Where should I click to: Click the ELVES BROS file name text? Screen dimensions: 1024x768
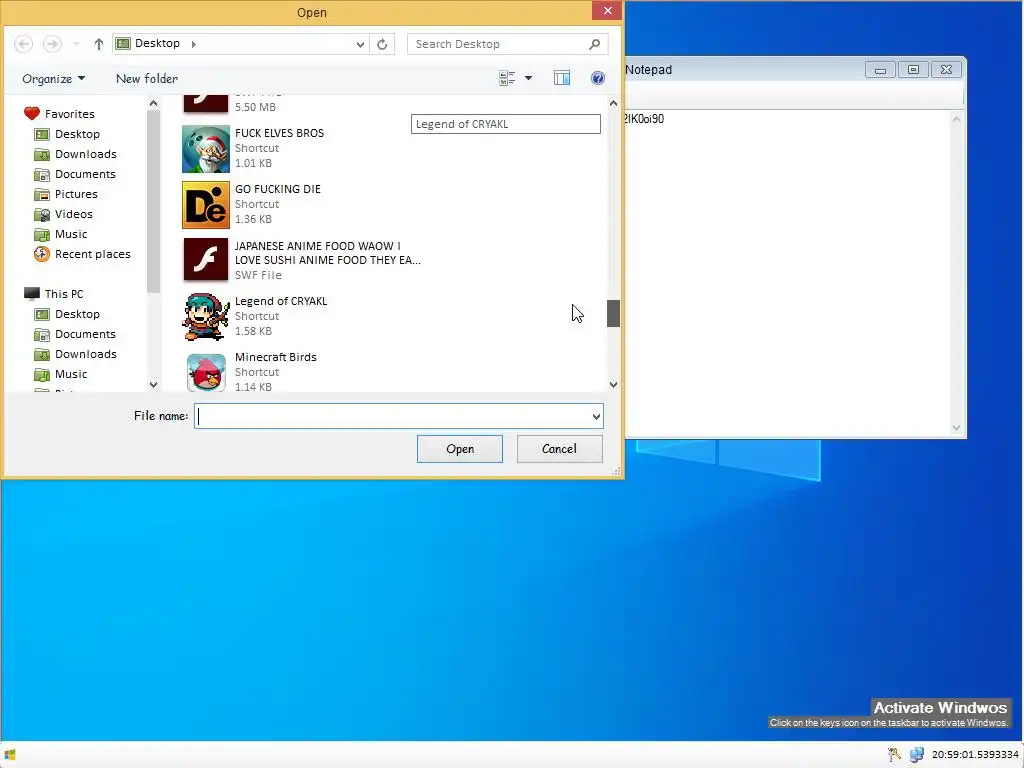(x=280, y=133)
